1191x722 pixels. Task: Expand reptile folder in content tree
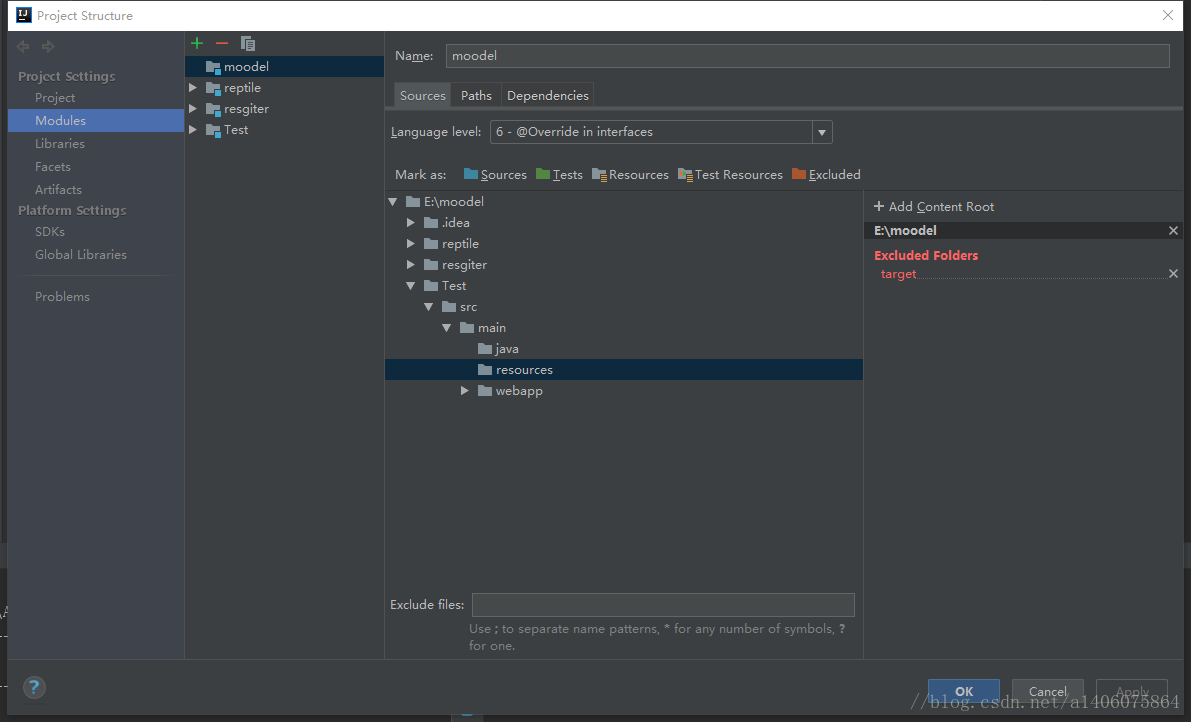pos(411,244)
